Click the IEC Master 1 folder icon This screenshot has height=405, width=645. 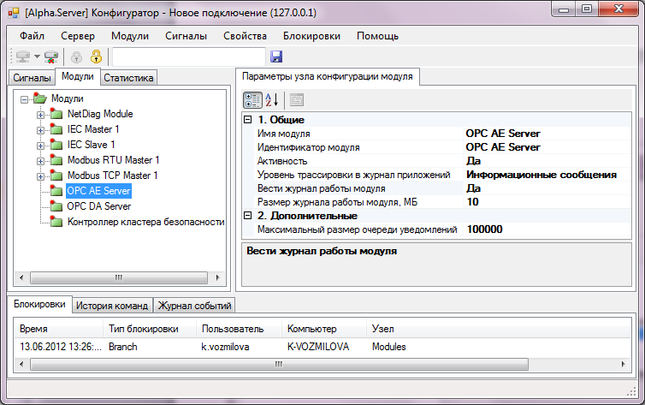(x=56, y=129)
